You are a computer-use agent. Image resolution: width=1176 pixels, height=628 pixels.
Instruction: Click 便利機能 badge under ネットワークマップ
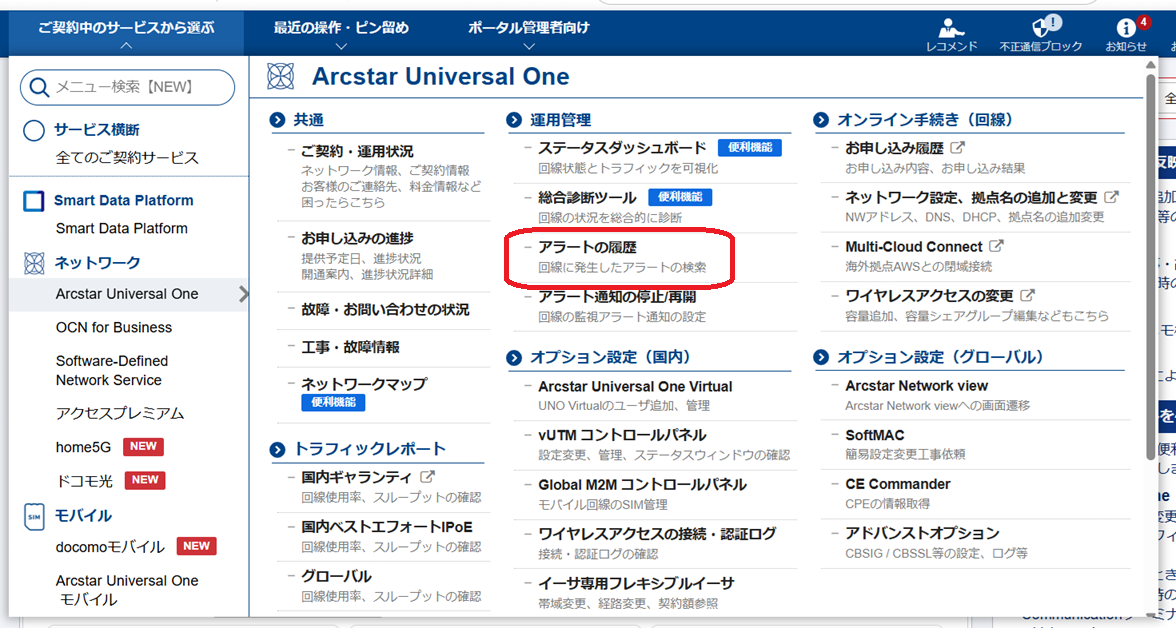pos(334,402)
